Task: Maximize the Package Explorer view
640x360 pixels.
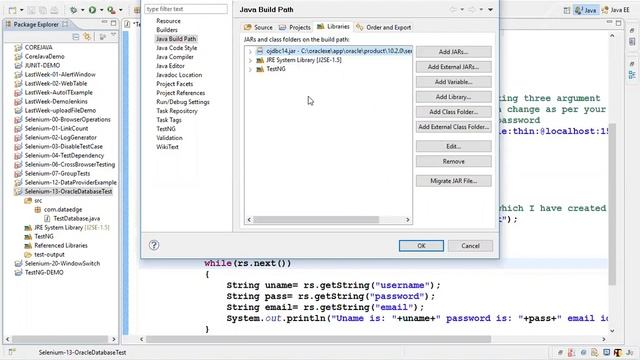Action: pyautogui.click(x=113, y=23)
